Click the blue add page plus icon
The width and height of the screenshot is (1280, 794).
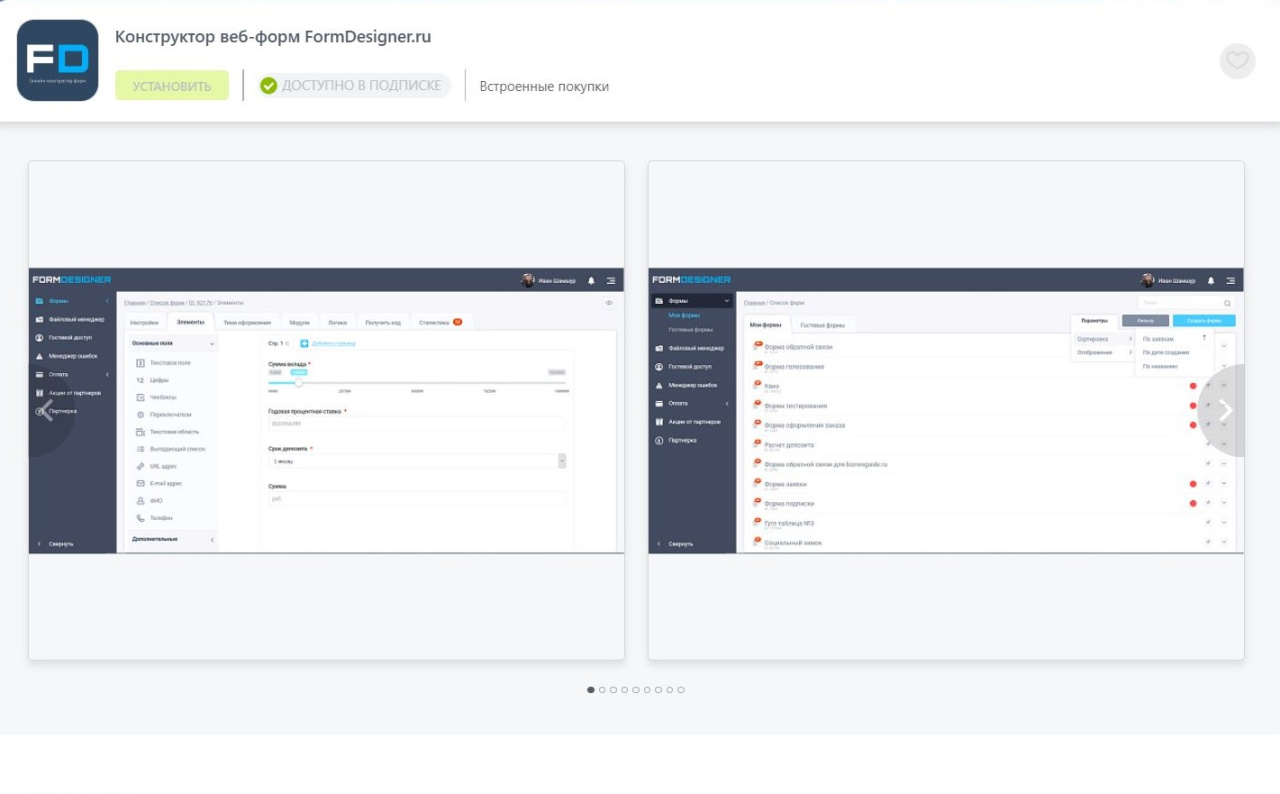(x=304, y=344)
